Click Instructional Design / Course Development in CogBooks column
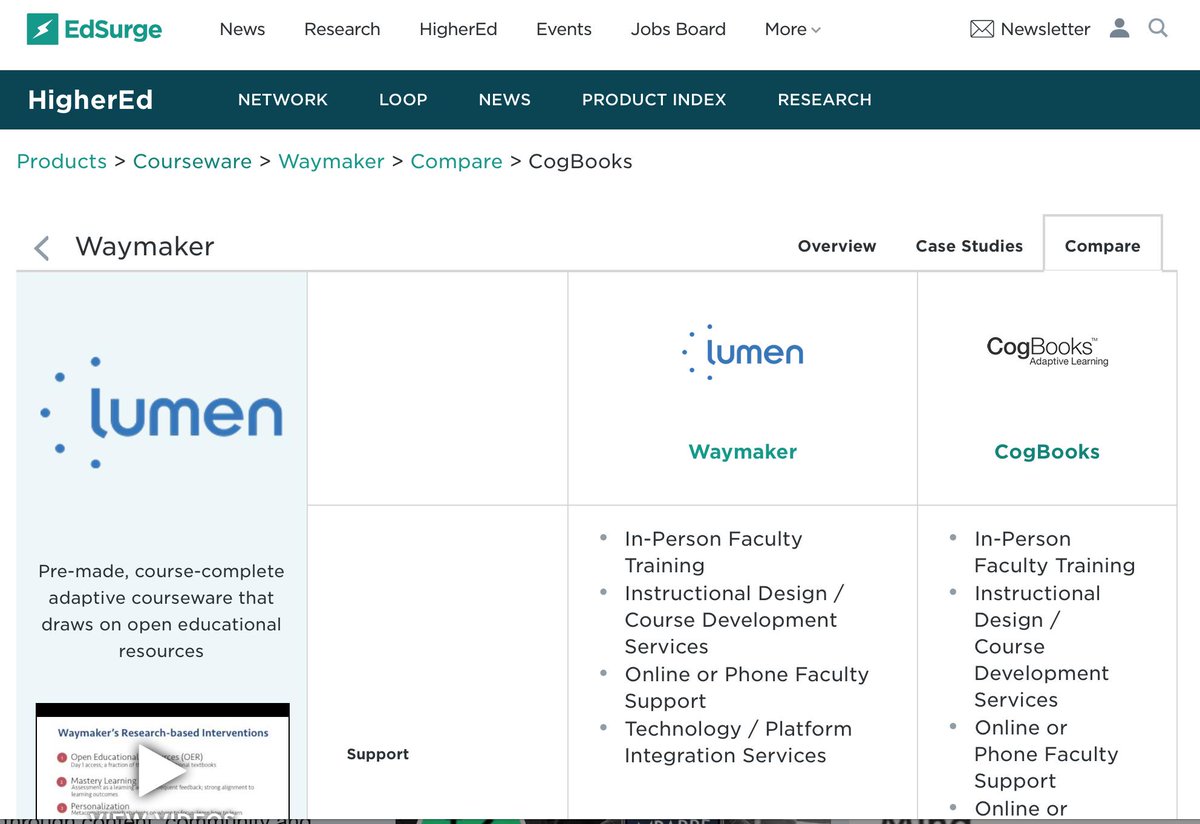Viewport: 1200px width, 824px height. coord(1041,647)
